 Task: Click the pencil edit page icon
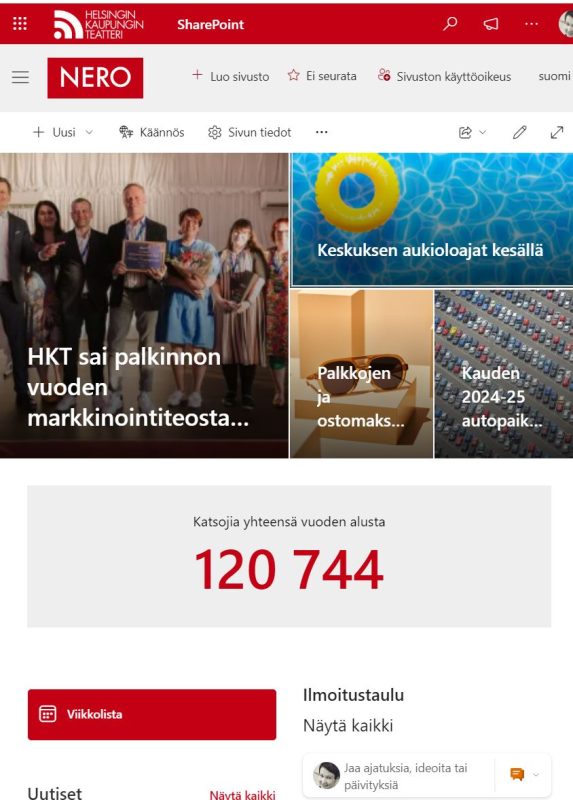519,132
